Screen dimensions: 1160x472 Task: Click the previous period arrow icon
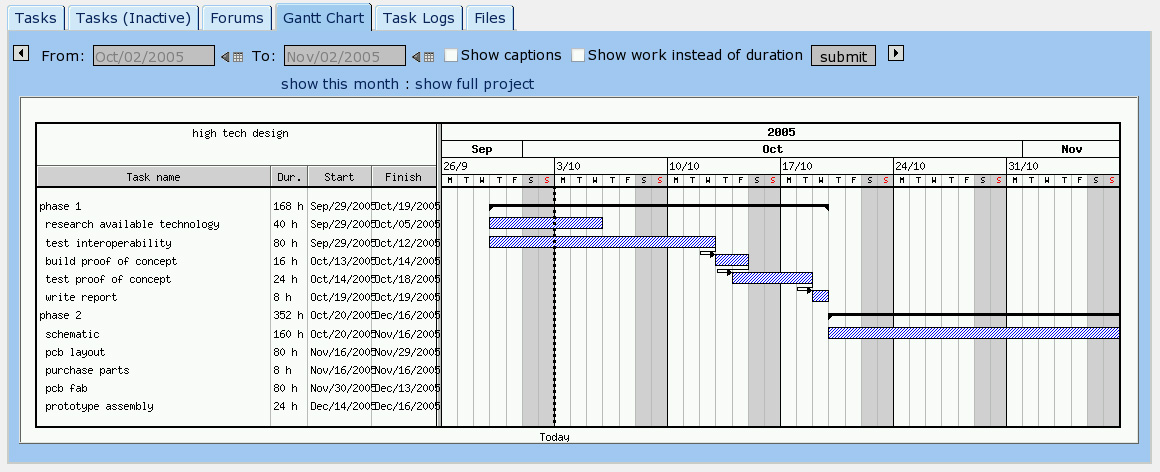click(x=19, y=54)
